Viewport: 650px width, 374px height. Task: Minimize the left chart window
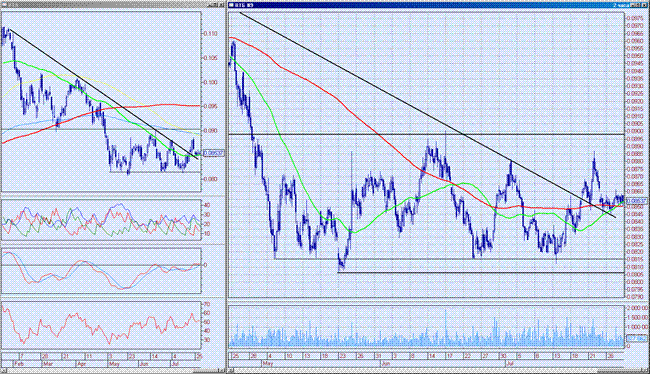point(210,5)
